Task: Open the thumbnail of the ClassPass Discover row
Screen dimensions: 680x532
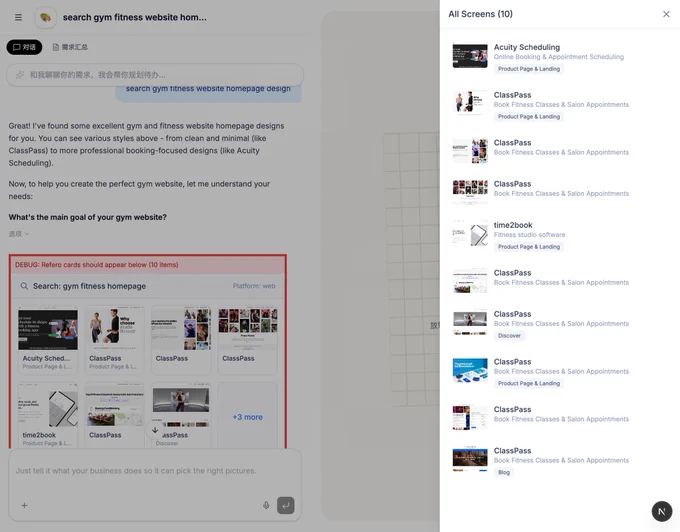Action: click(470, 323)
